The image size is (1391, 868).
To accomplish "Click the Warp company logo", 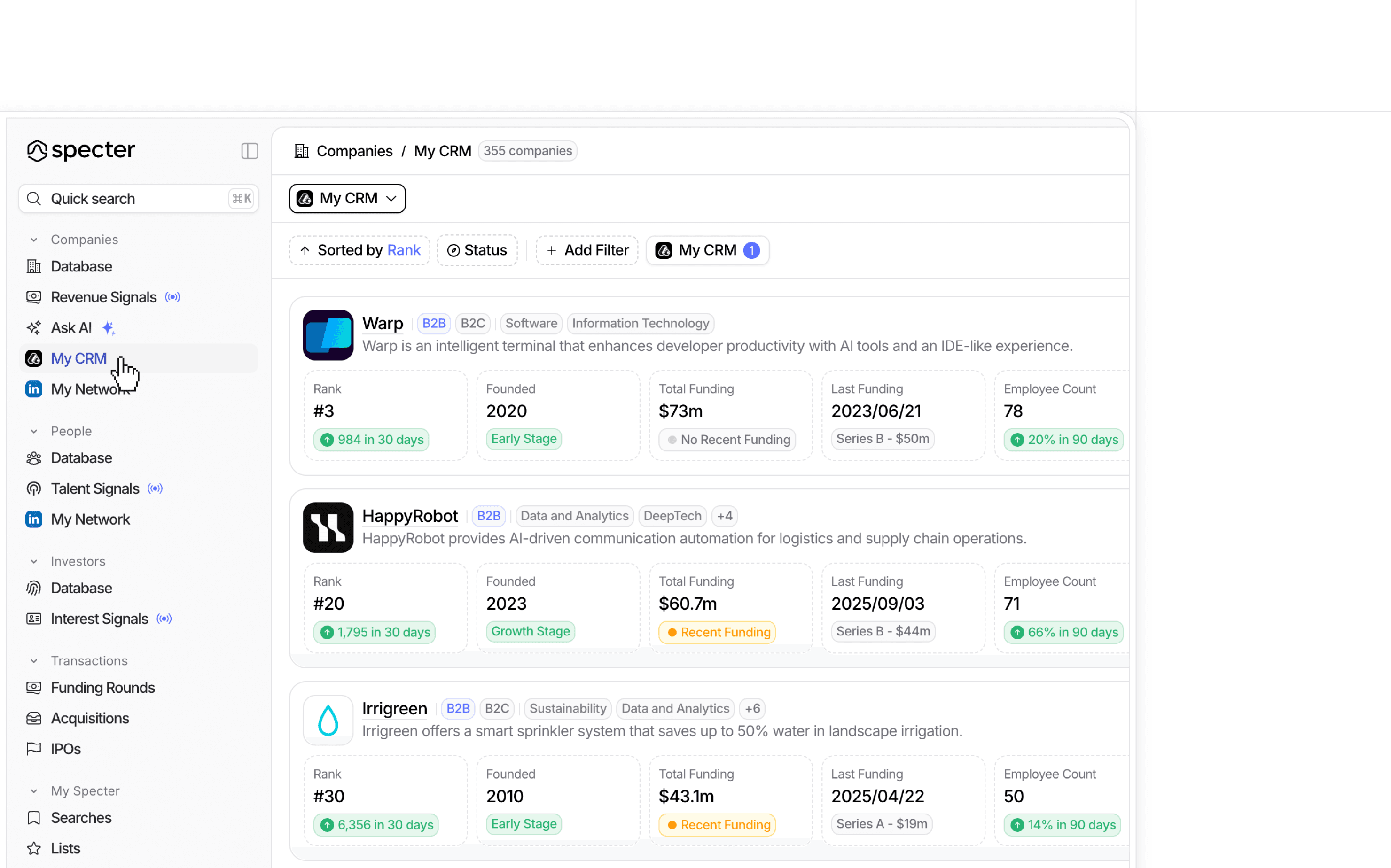I will (328, 335).
